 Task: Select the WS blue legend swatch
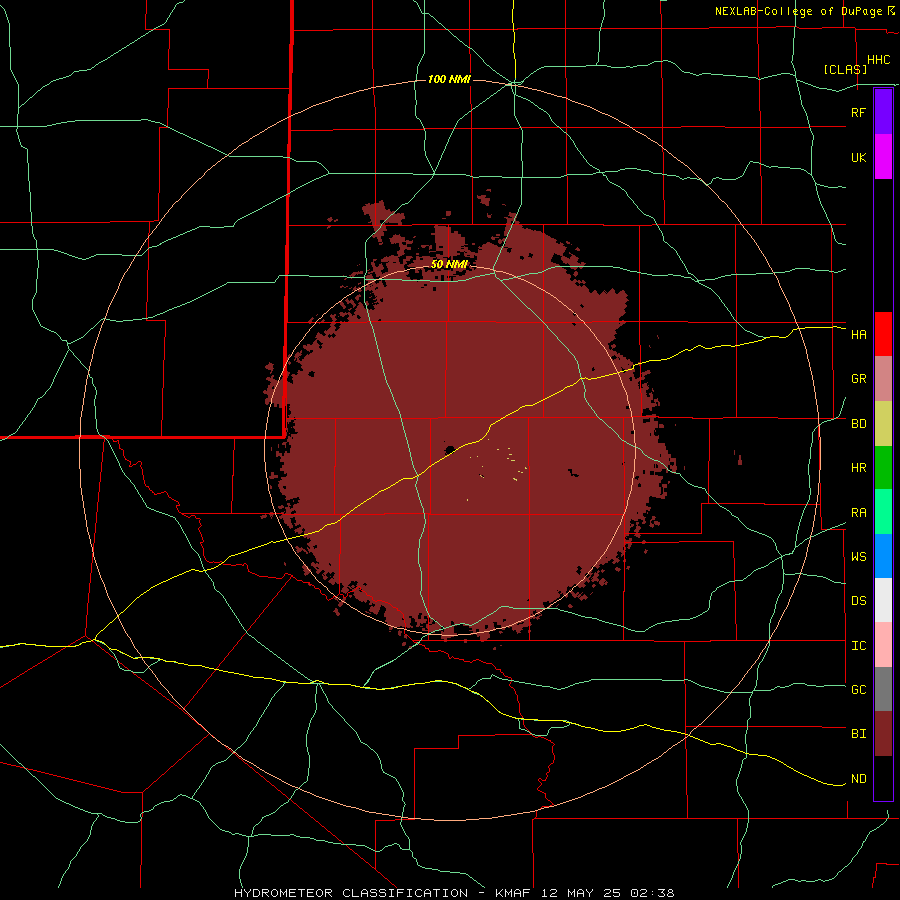pos(883,556)
